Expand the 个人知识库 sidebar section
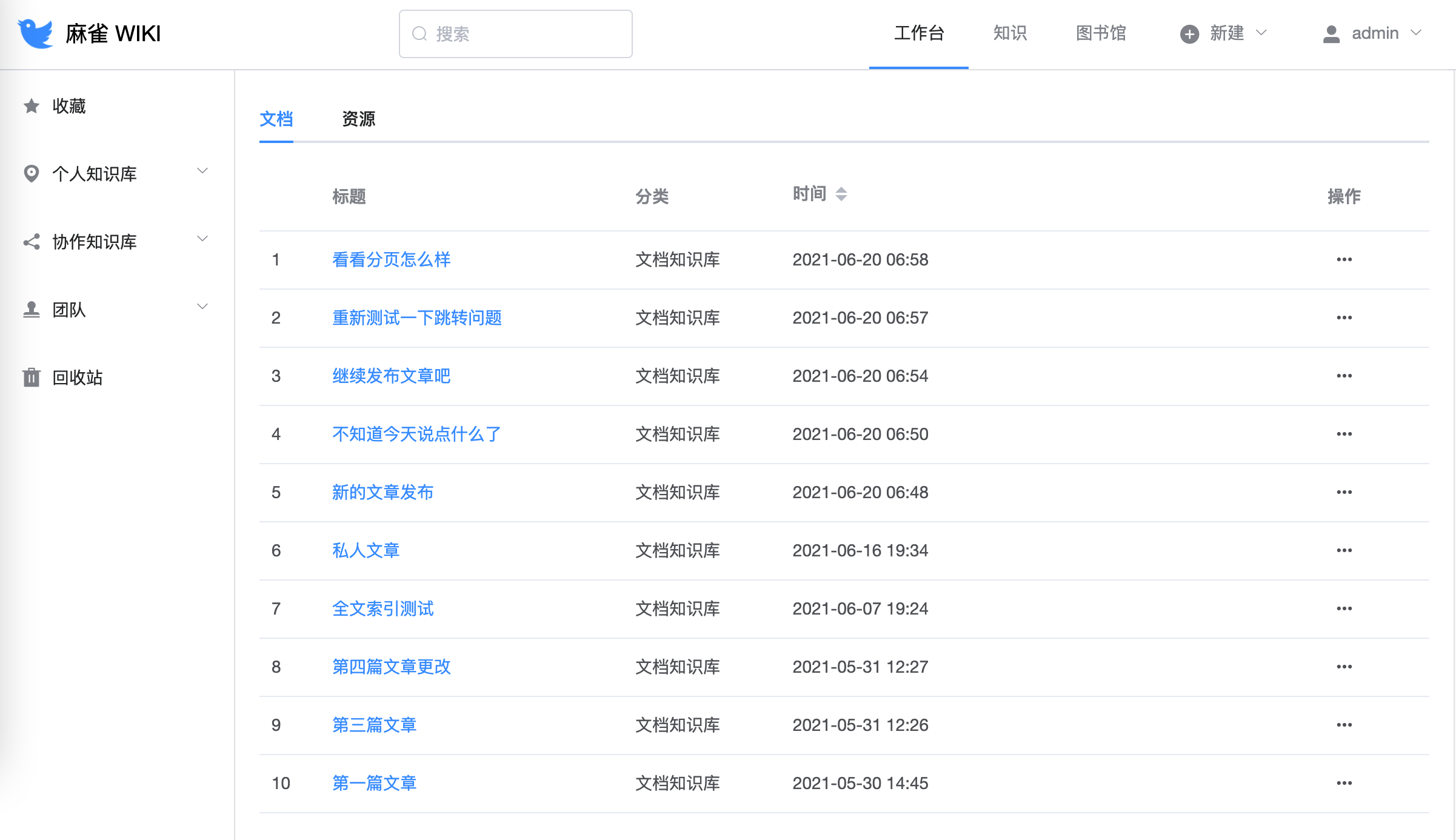The image size is (1456, 840). pyautogui.click(x=202, y=172)
